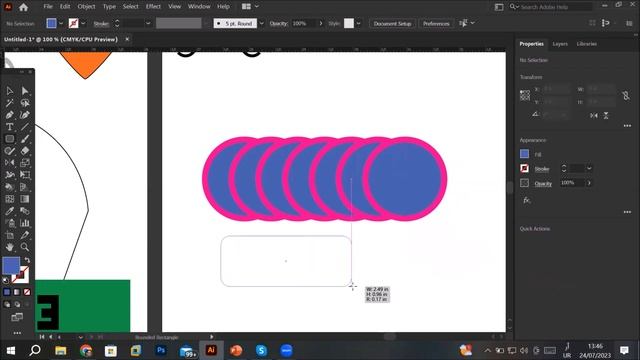
Task: Switch to the Layers tab
Action: tap(560, 44)
